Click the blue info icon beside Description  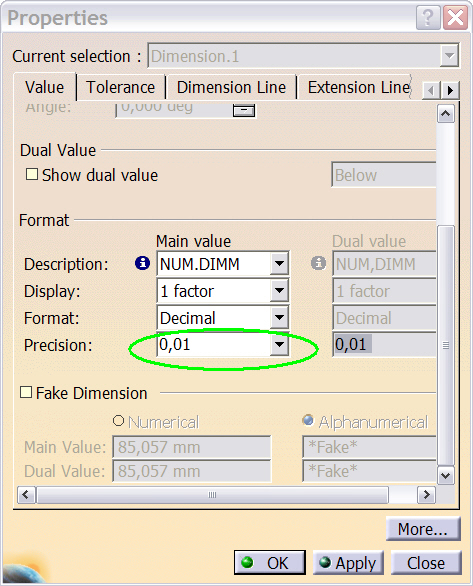coord(142,263)
